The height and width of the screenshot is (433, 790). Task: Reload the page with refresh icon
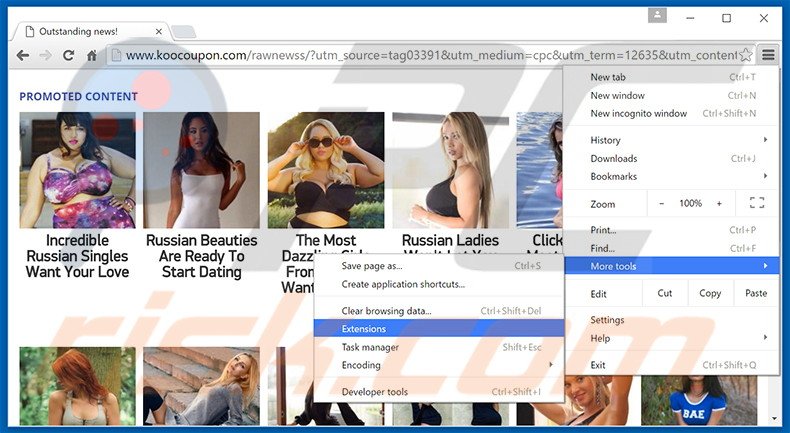68,55
